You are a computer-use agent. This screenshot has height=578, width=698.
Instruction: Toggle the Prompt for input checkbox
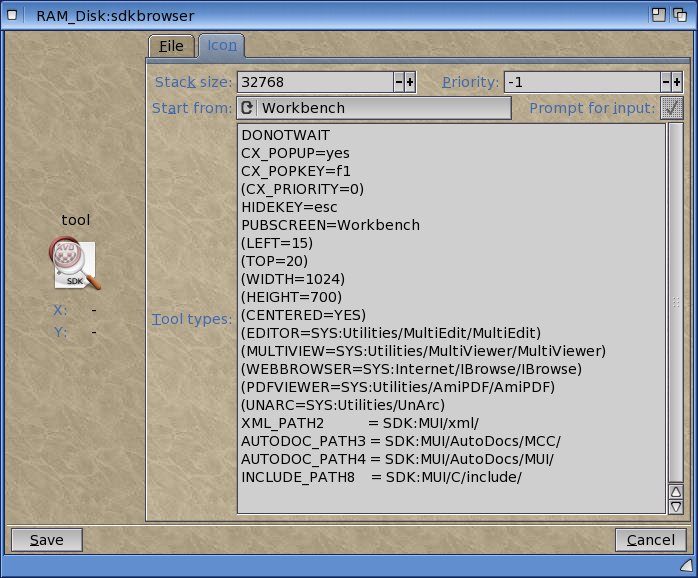[671, 108]
